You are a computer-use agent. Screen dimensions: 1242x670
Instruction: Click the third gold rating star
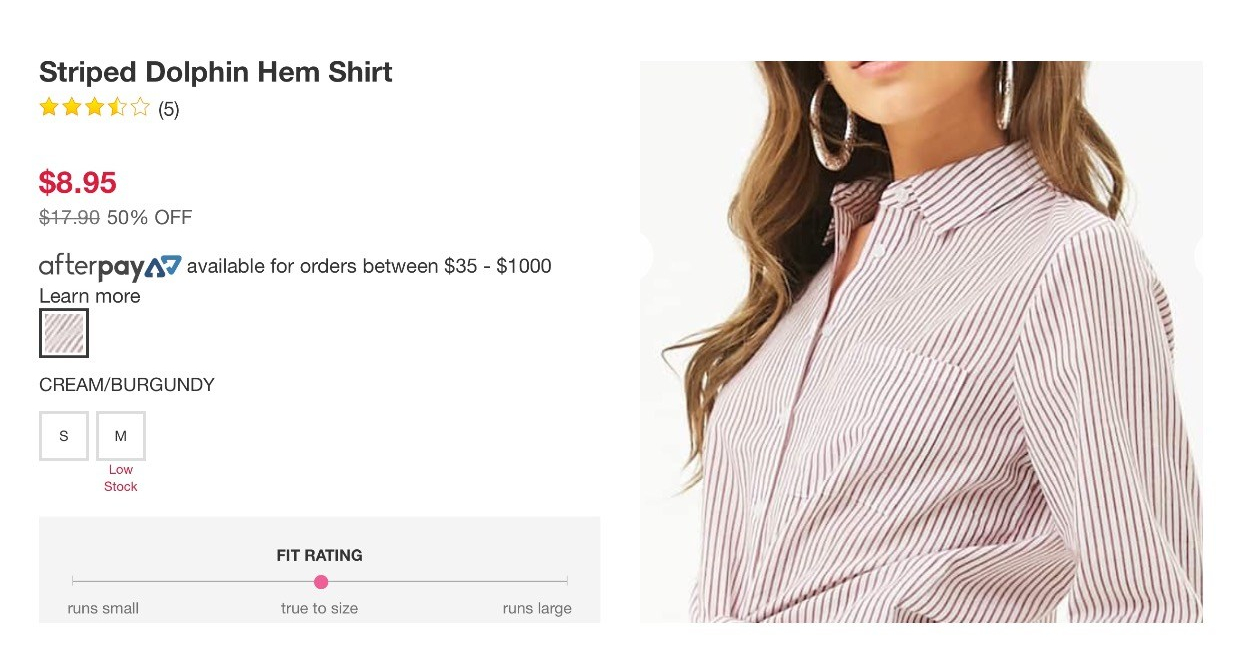tap(94, 107)
